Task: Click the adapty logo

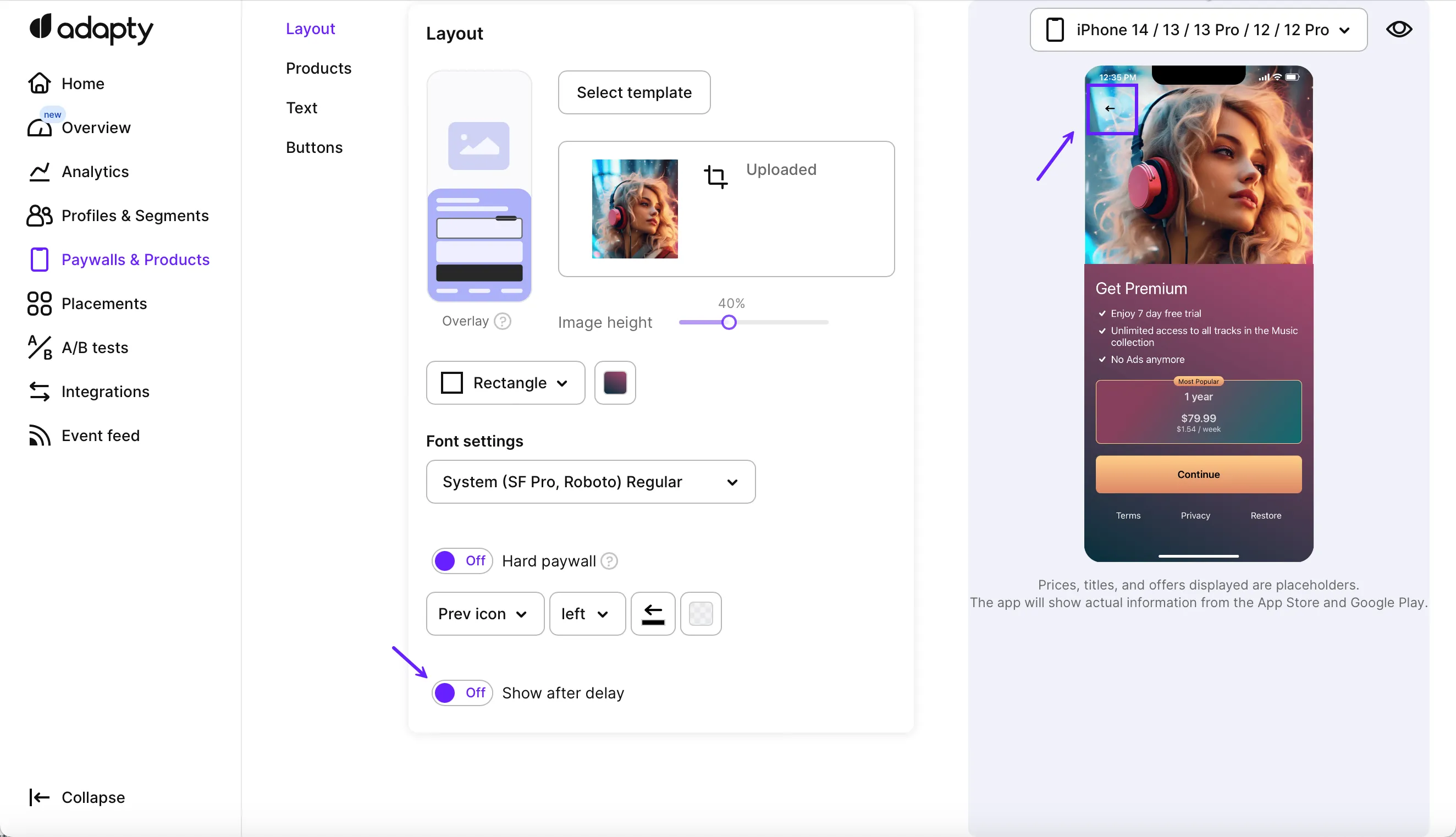Action: [x=92, y=29]
